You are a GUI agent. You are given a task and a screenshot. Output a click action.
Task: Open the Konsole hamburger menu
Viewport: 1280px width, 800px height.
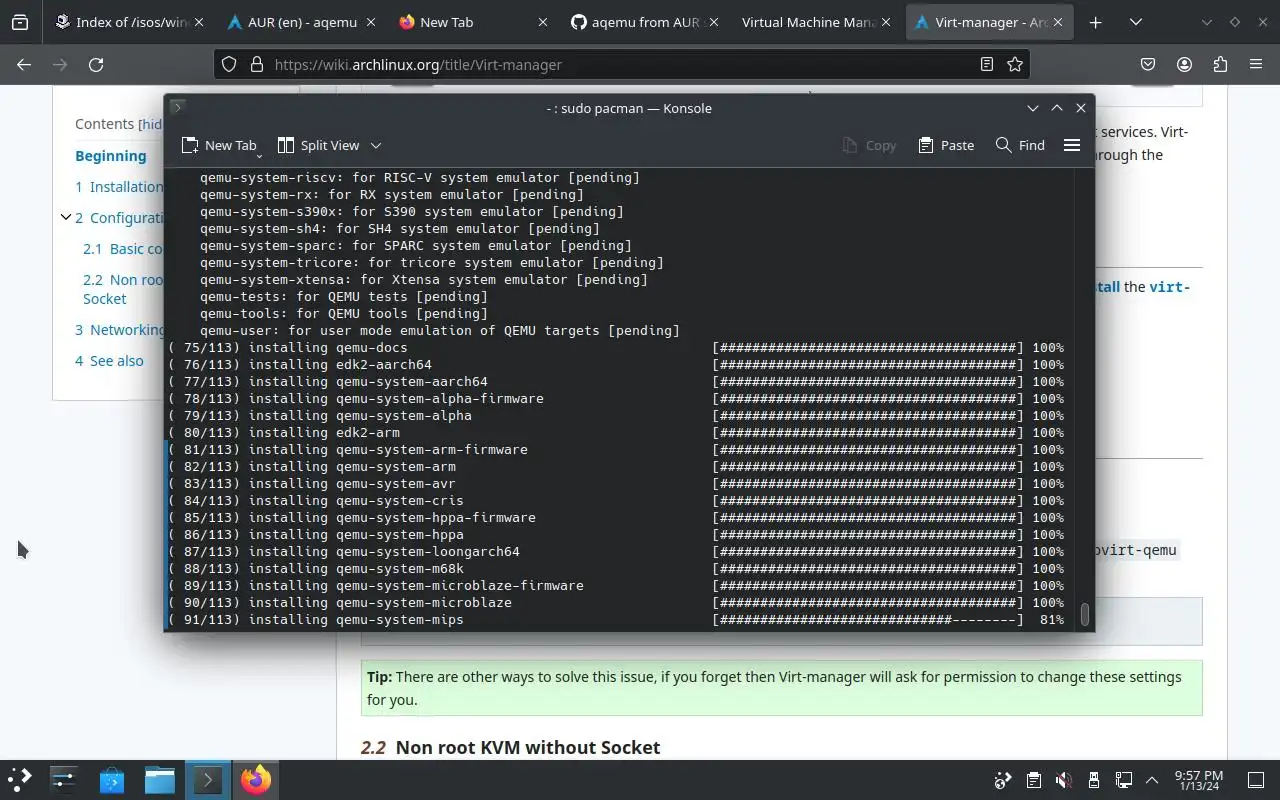(x=1072, y=145)
